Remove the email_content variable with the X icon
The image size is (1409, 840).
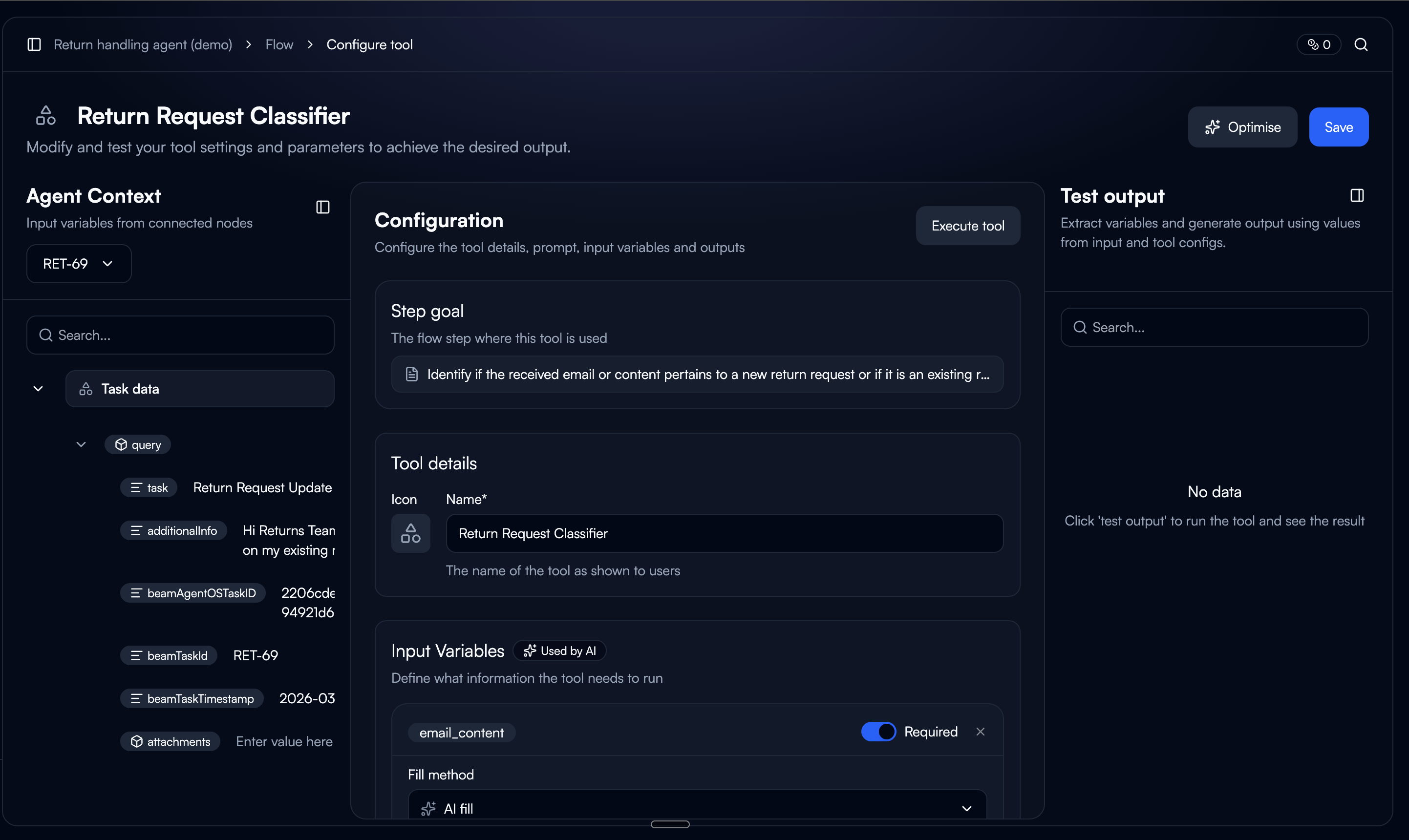(x=981, y=732)
